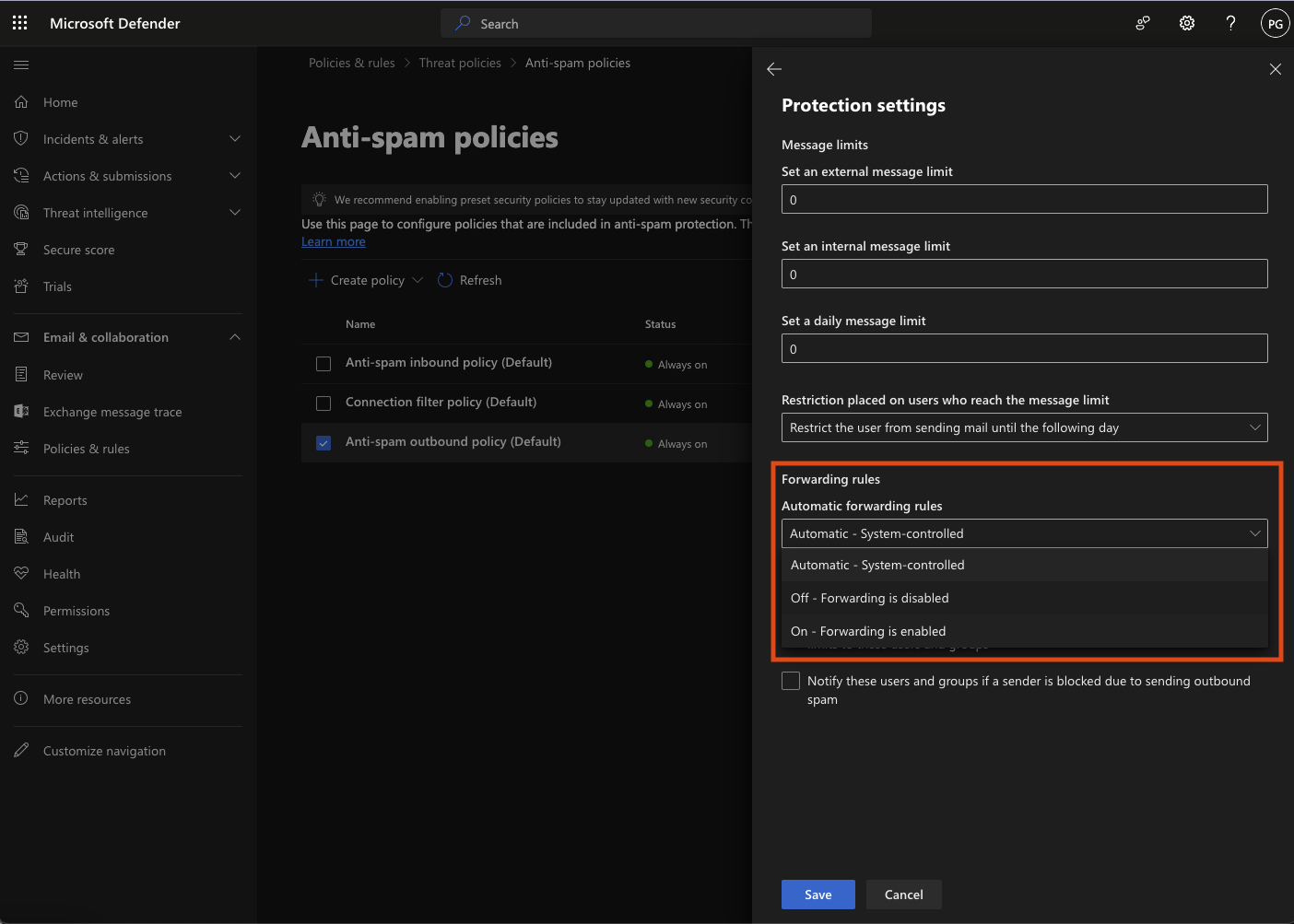Image resolution: width=1294 pixels, height=924 pixels.
Task: Click the Refresh button
Action: point(470,280)
